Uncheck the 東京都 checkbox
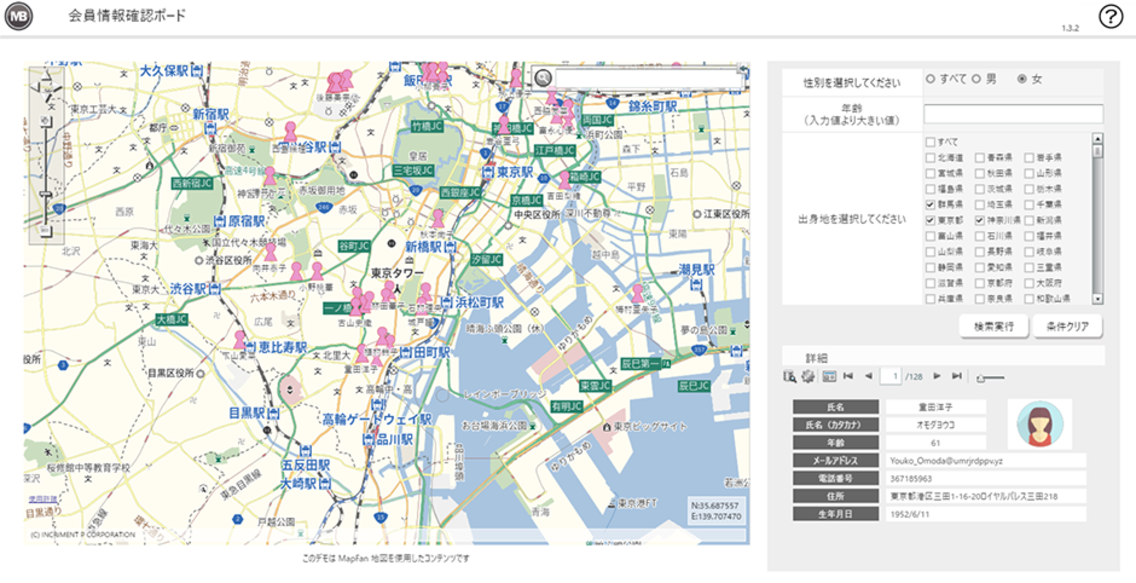Viewport: 1136px width, 583px height. [x=929, y=221]
